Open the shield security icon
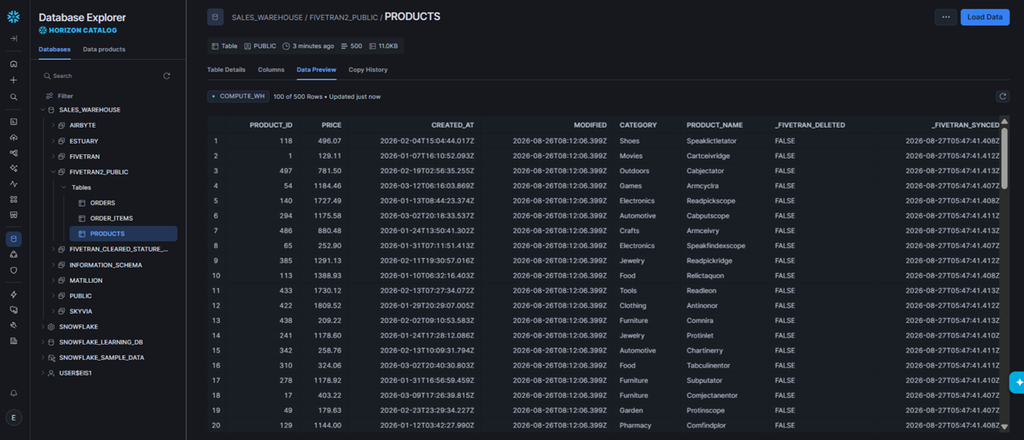 pyautogui.click(x=14, y=270)
